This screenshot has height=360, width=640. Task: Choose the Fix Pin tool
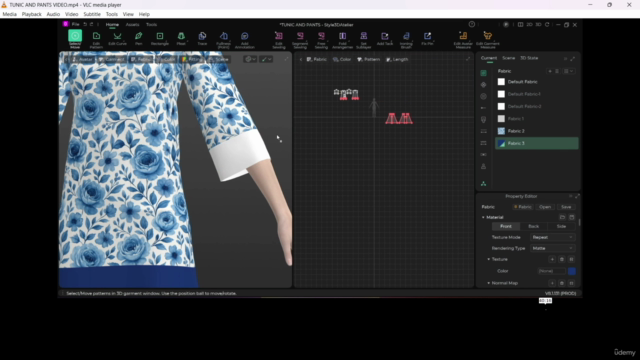click(427, 38)
